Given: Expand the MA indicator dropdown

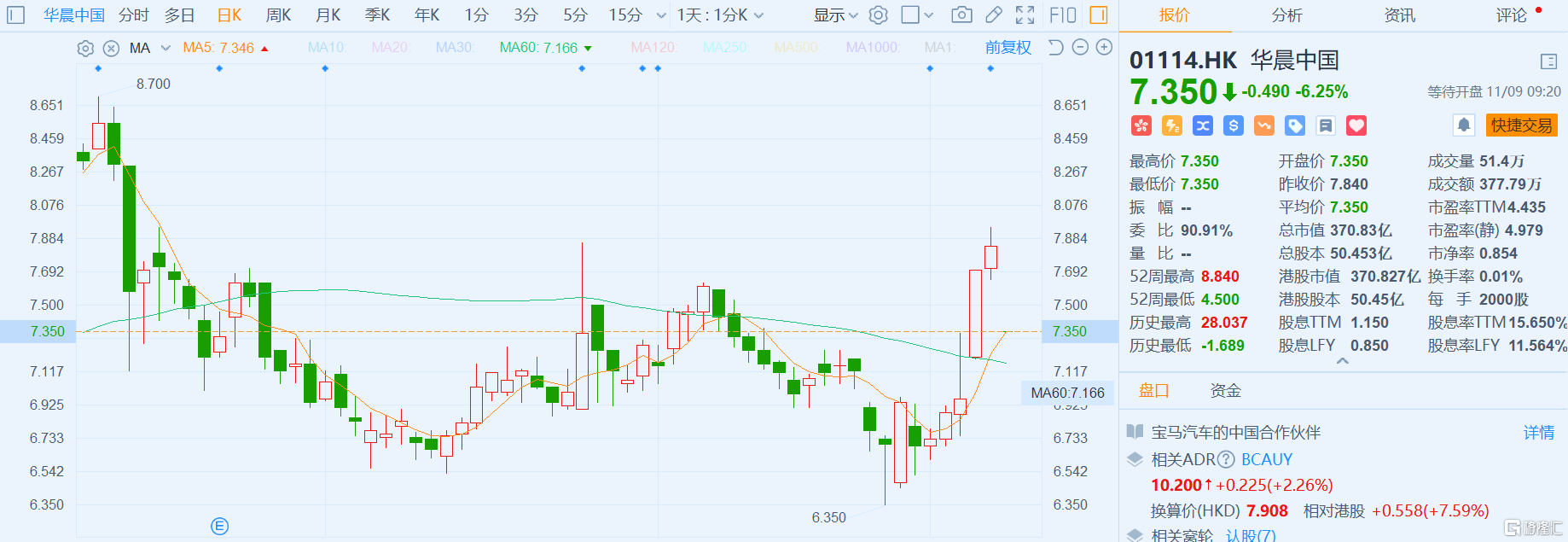Looking at the screenshot, I should 166,49.
